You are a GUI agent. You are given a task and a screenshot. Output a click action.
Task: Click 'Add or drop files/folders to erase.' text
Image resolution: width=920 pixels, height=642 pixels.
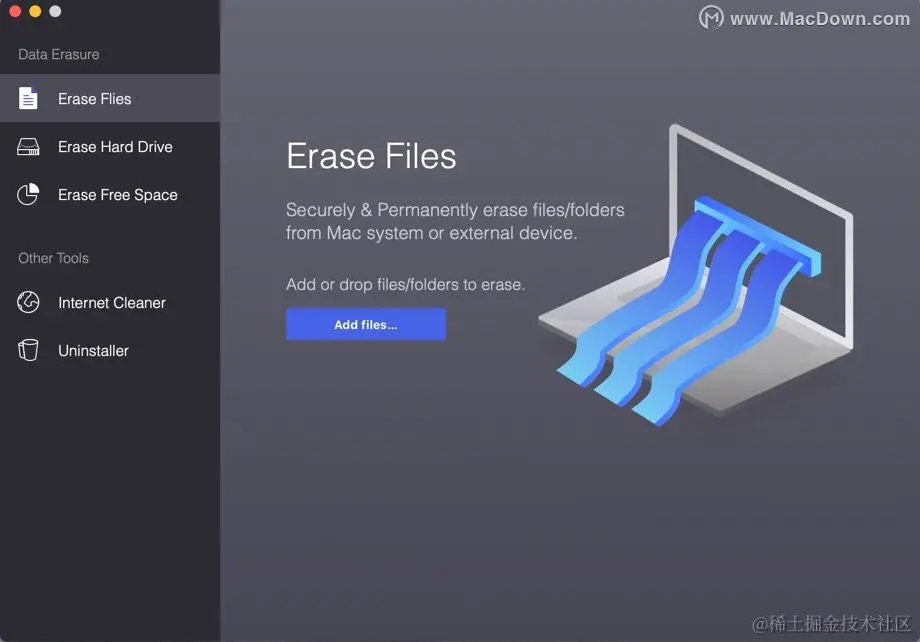point(405,285)
